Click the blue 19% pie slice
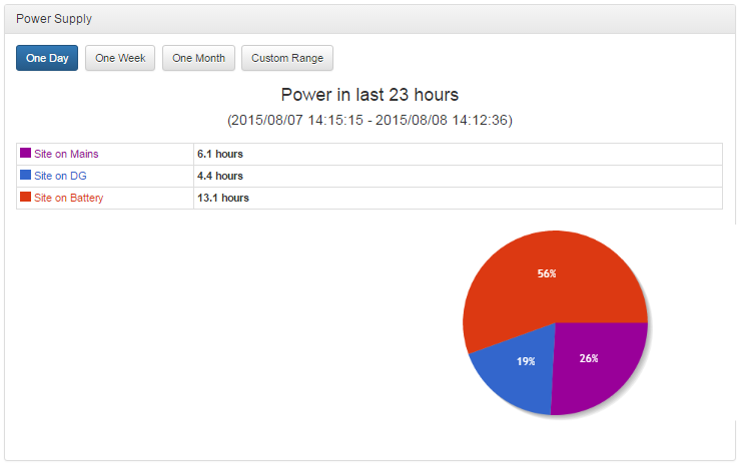Screen dimensions: 738x465 tap(518, 372)
